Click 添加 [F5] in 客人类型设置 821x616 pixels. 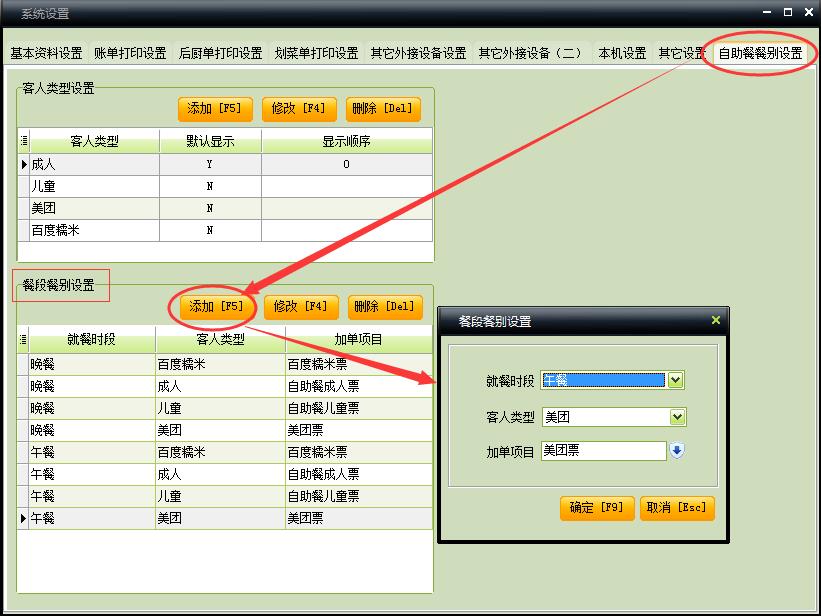click(215, 109)
